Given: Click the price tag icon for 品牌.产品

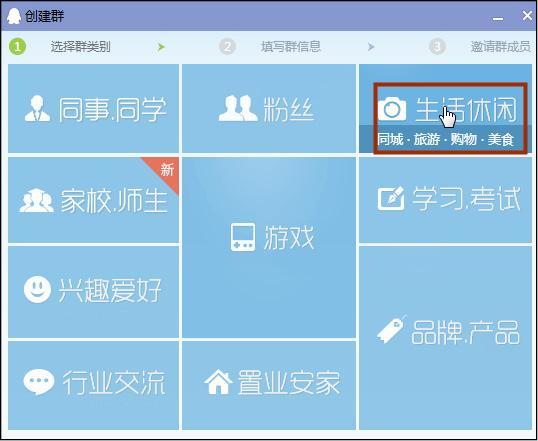Looking at the screenshot, I should coord(391,329).
